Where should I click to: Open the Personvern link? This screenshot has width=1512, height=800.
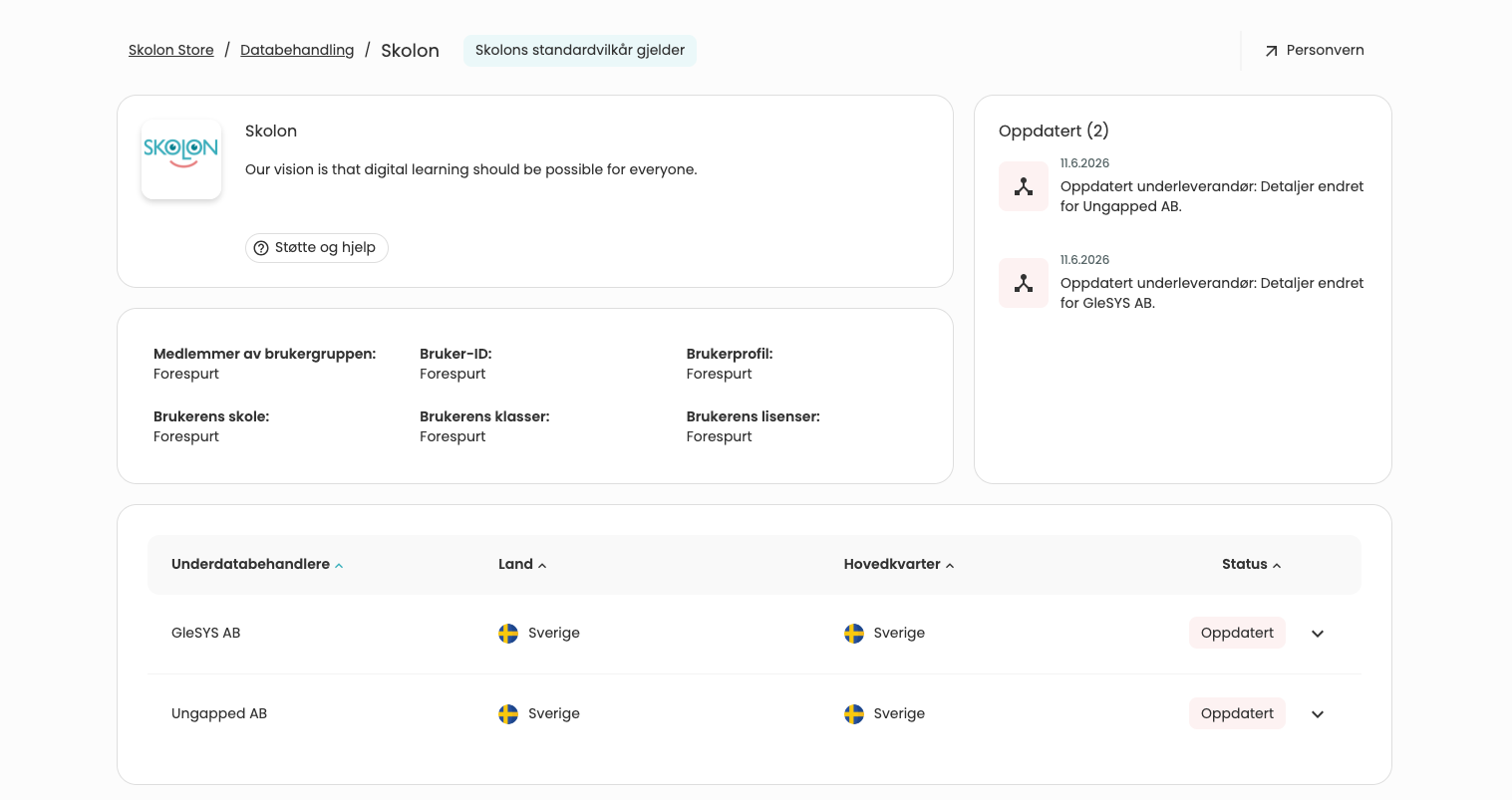[1314, 51]
